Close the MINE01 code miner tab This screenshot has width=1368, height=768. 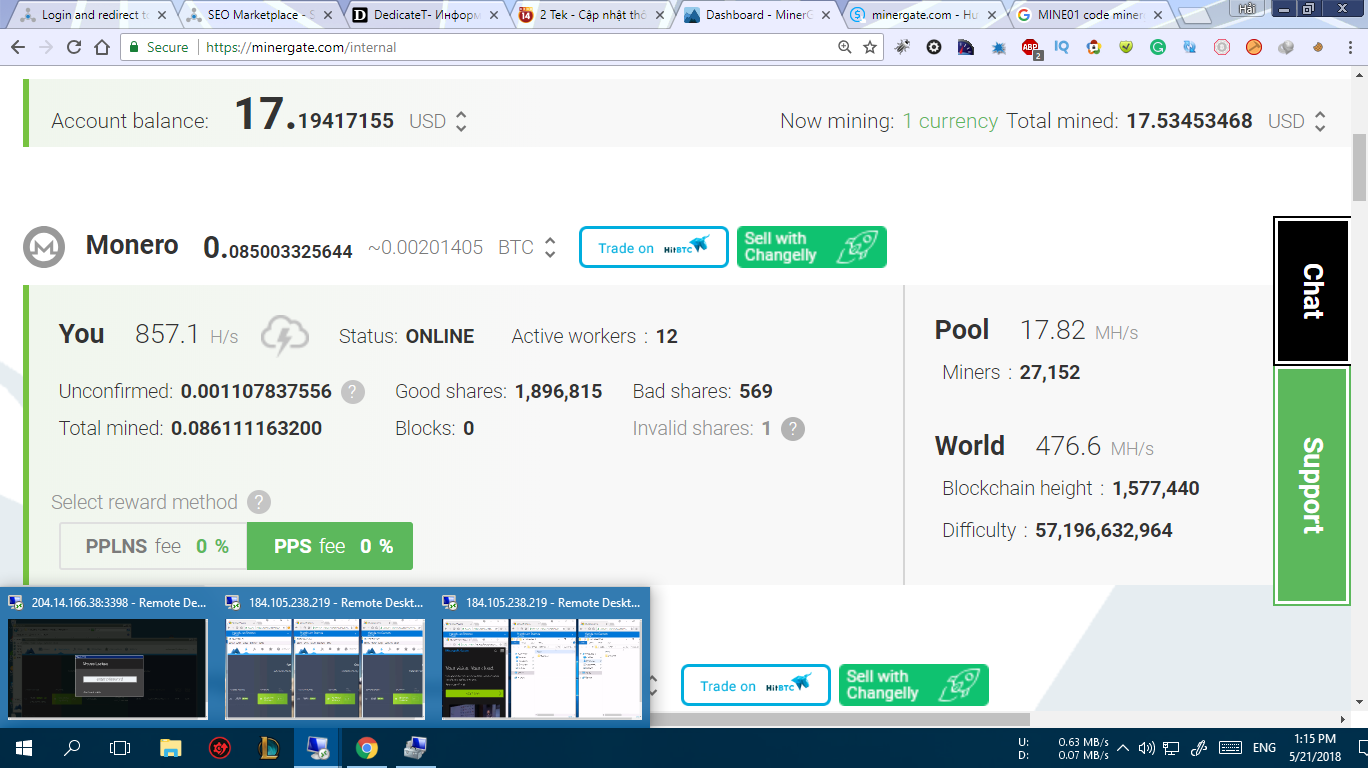click(x=1158, y=15)
